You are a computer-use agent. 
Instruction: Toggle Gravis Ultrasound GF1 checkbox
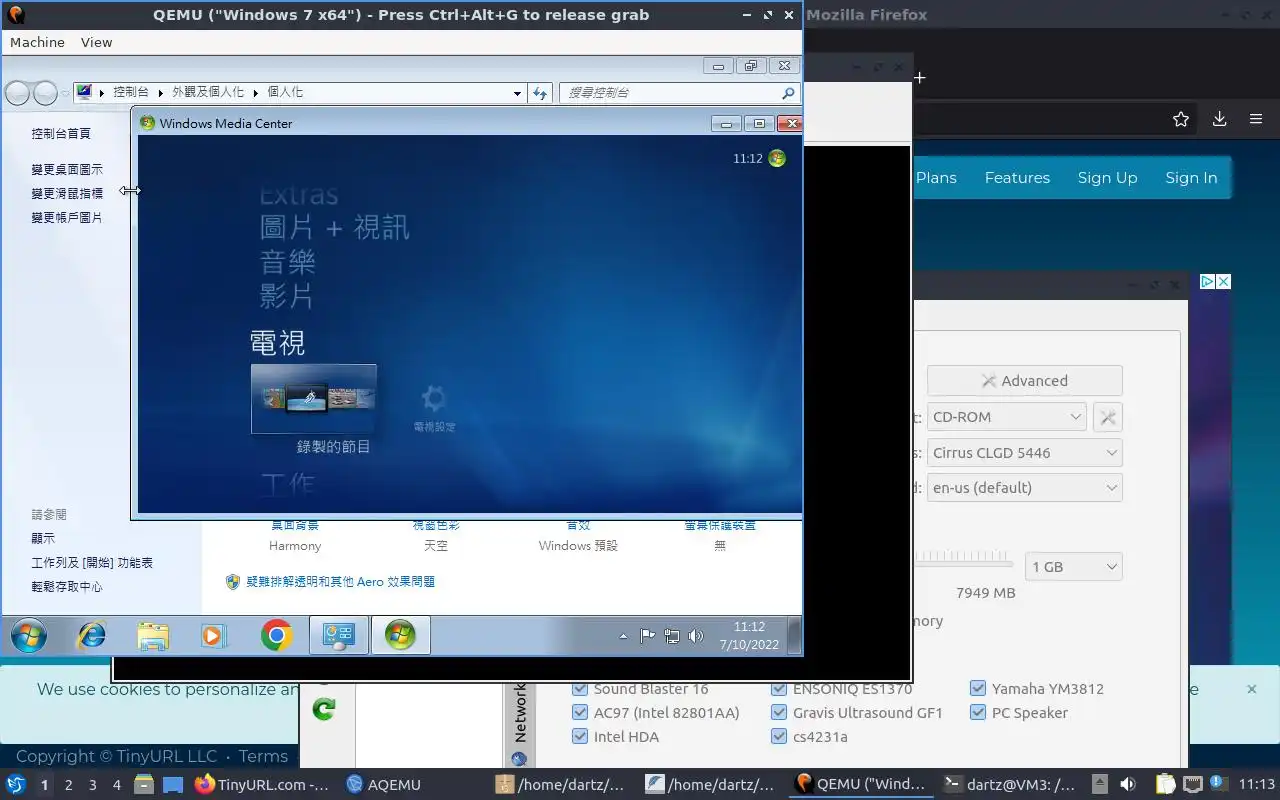[779, 713]
